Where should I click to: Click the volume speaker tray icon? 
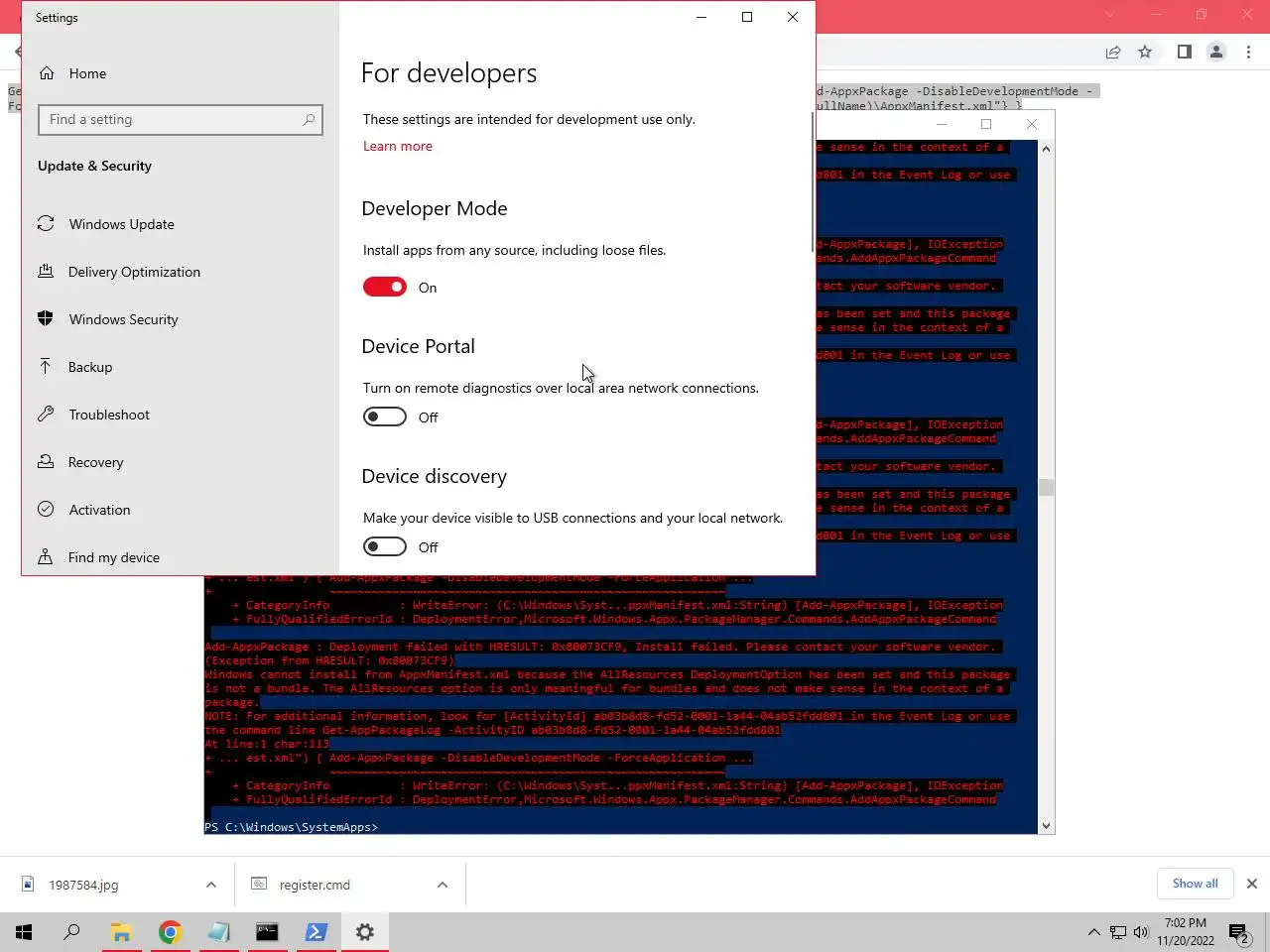click(x=1141, y=932)
